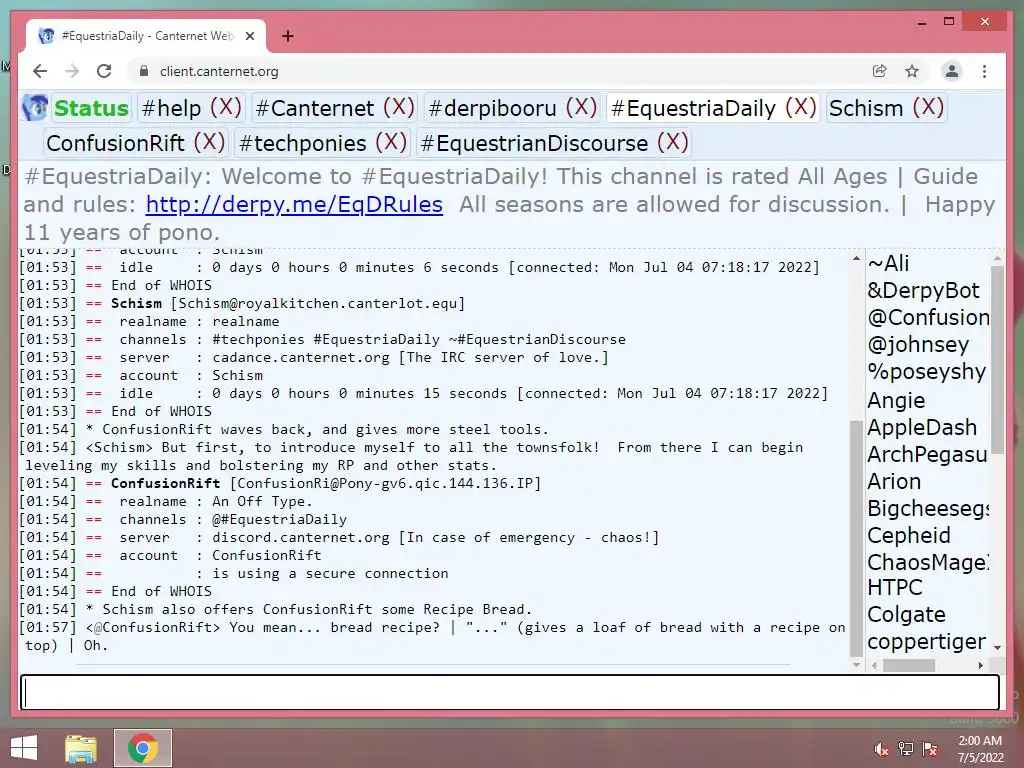Open the Chrome three-dot menu
The width and height of the screenshot is (1024, 768).
[984, 71]
